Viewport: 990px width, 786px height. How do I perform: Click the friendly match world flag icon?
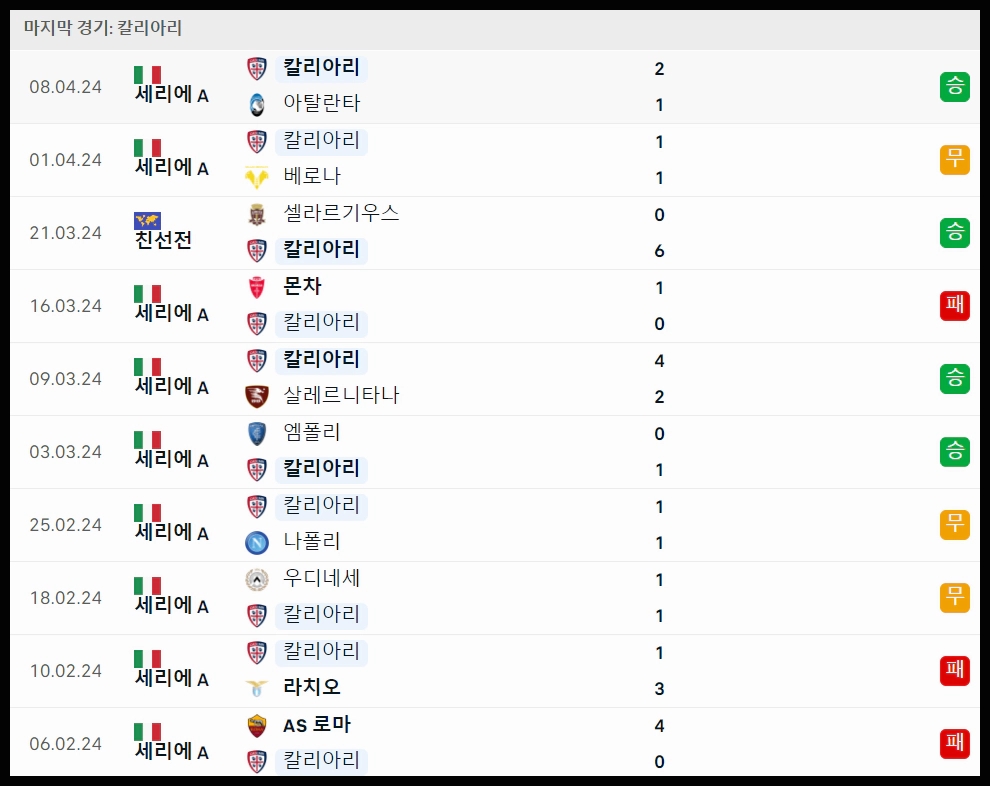point(147,220)
